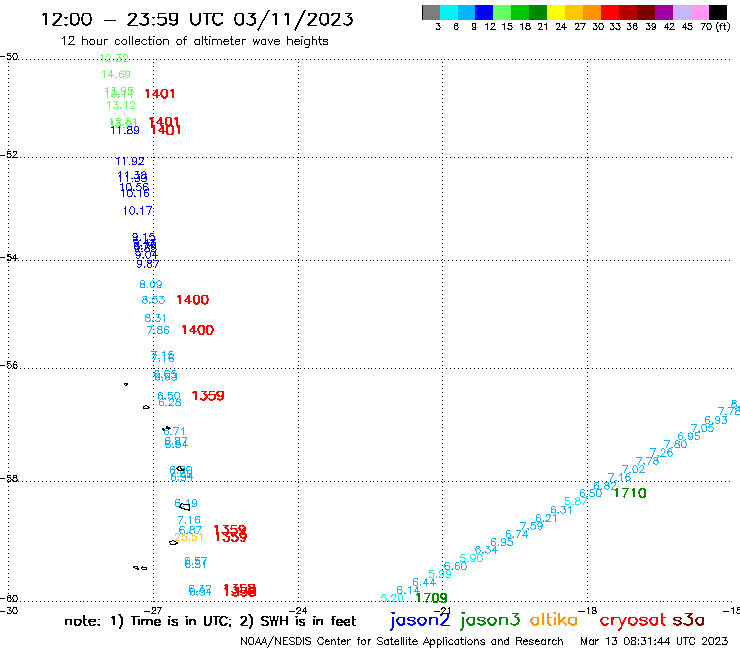740x650 pixels.
Task: Click the wave height value '7.86'
Action: [x=158, y=330]
